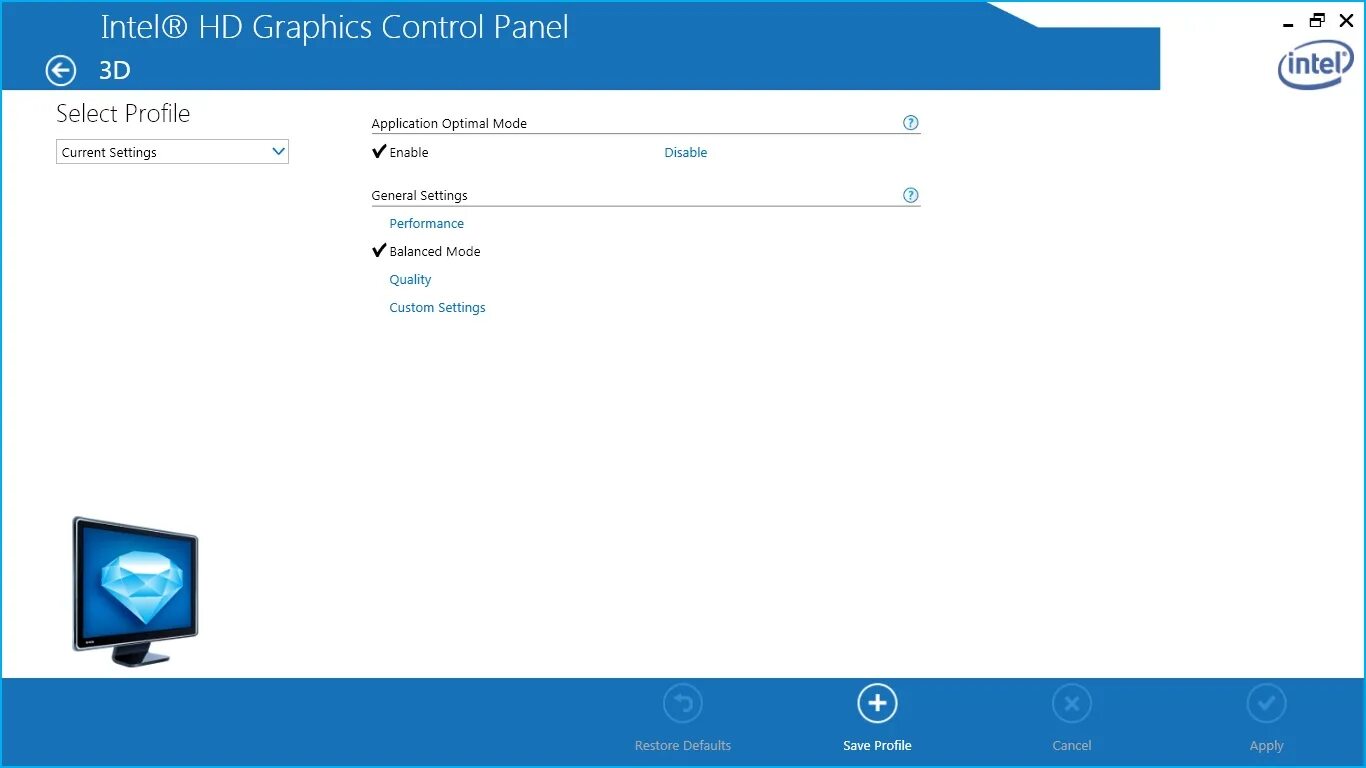This screenshot has height=768, width=1366.
Task: Click the 3D page title
Action: click(115, 71)
